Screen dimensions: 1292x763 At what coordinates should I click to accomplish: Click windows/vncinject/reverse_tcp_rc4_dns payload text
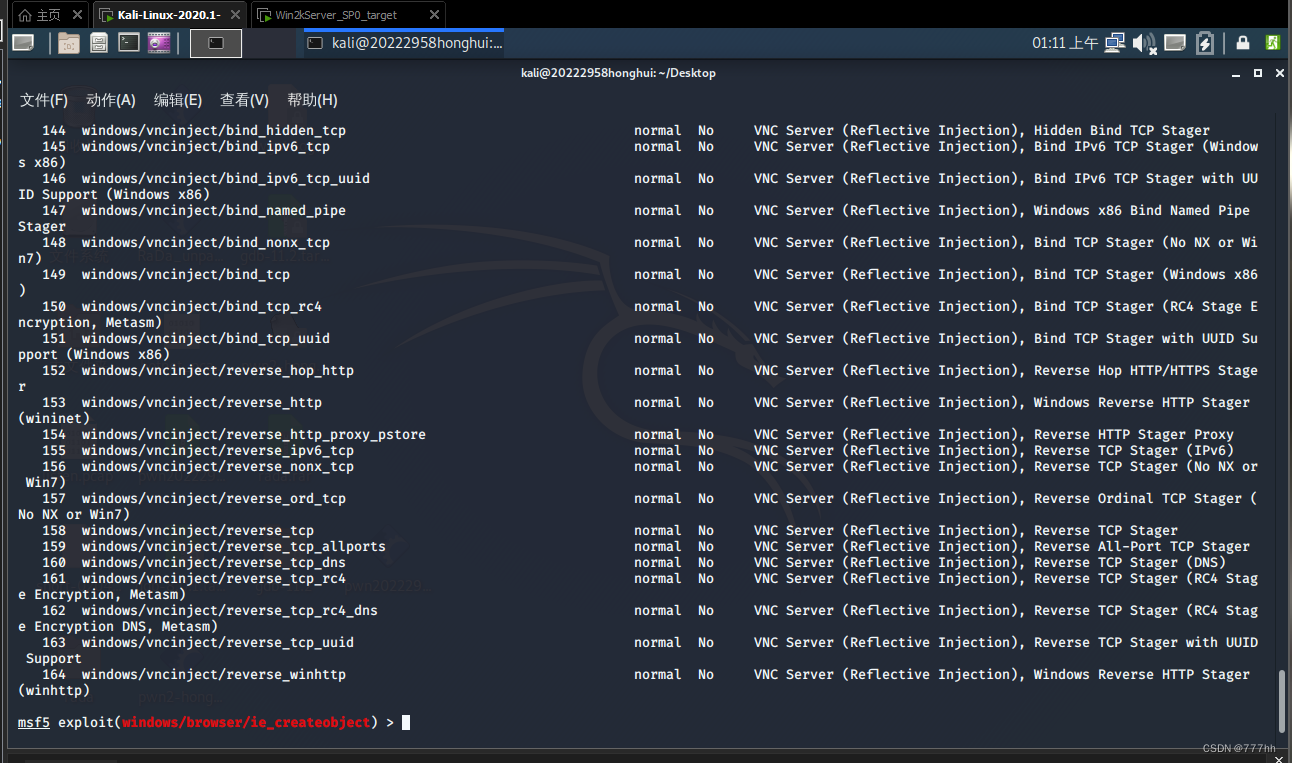[230, 611]
